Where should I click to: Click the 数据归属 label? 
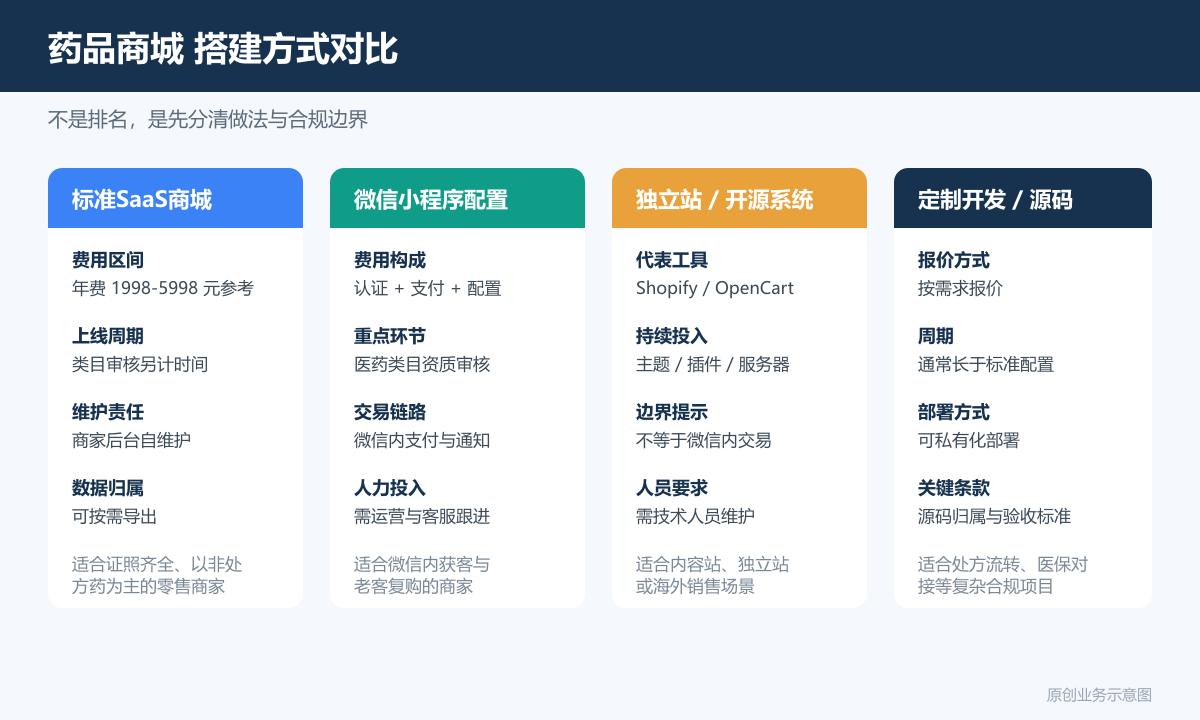click(108, 488)
